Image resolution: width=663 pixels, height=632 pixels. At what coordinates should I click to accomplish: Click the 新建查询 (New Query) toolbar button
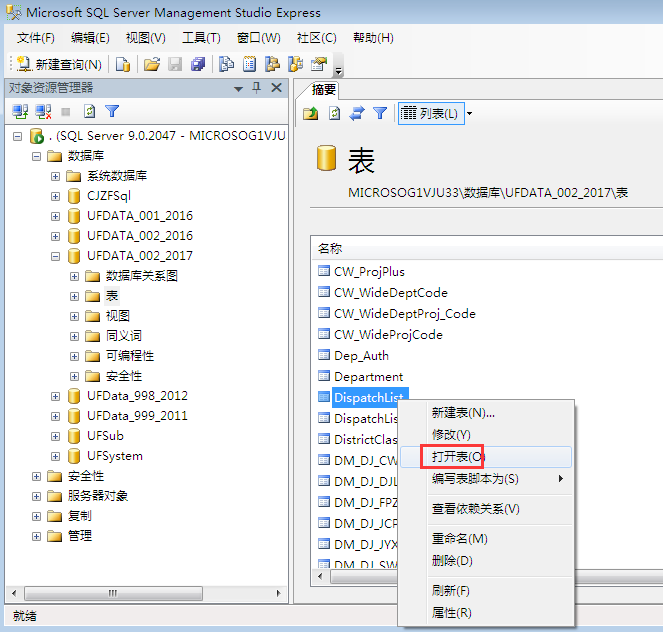(x=60, y=64)
